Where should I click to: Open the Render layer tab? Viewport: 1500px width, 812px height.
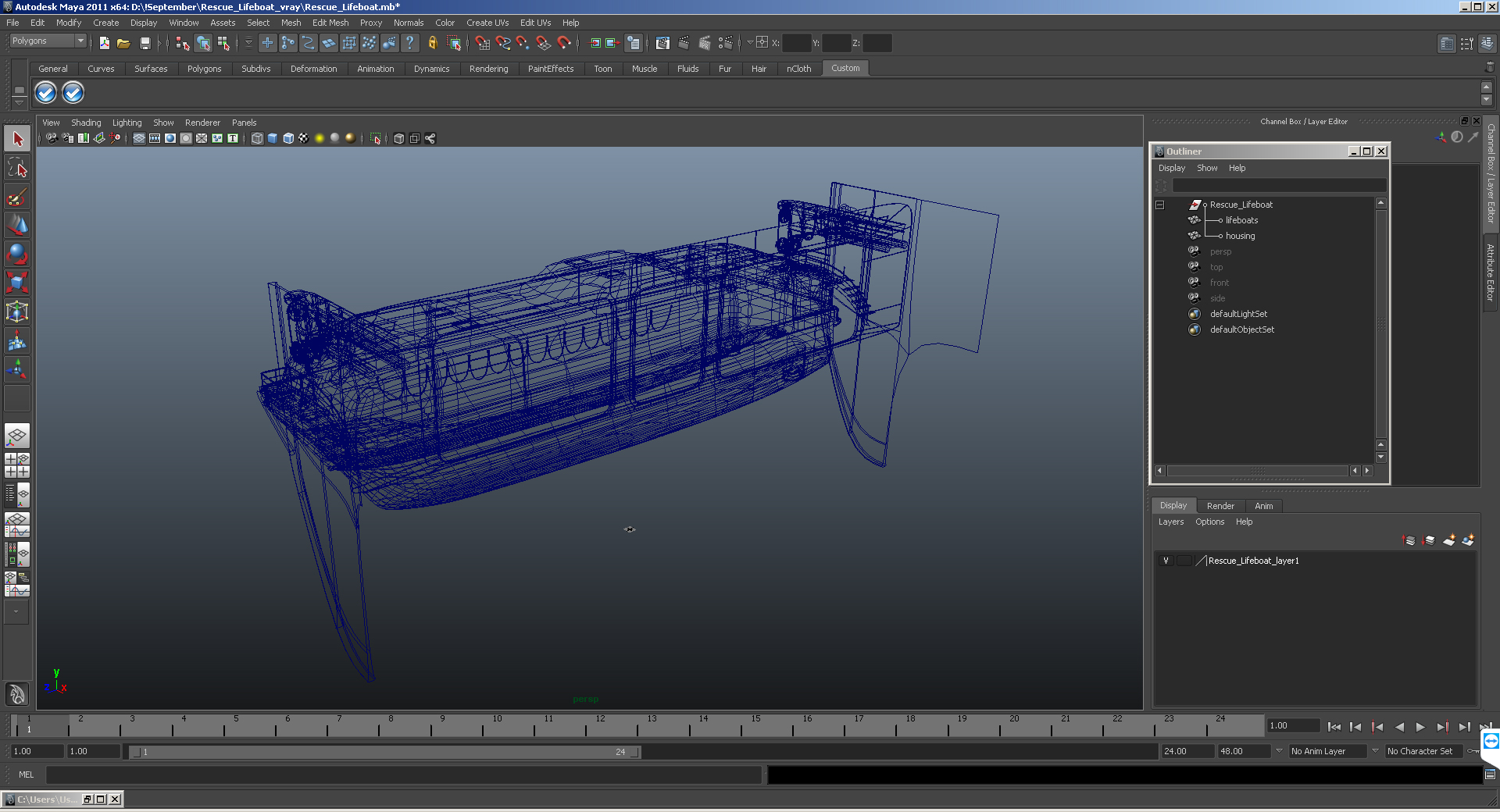click(1220, 506)
